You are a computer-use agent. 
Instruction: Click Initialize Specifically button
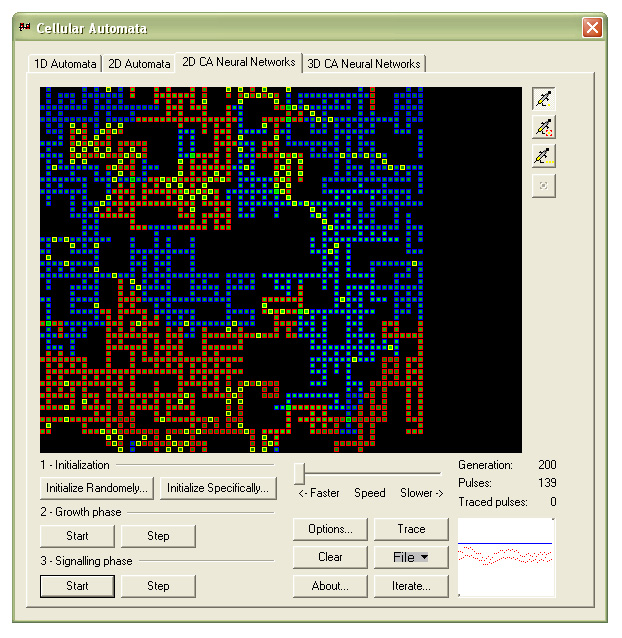(x=218, y=488)
